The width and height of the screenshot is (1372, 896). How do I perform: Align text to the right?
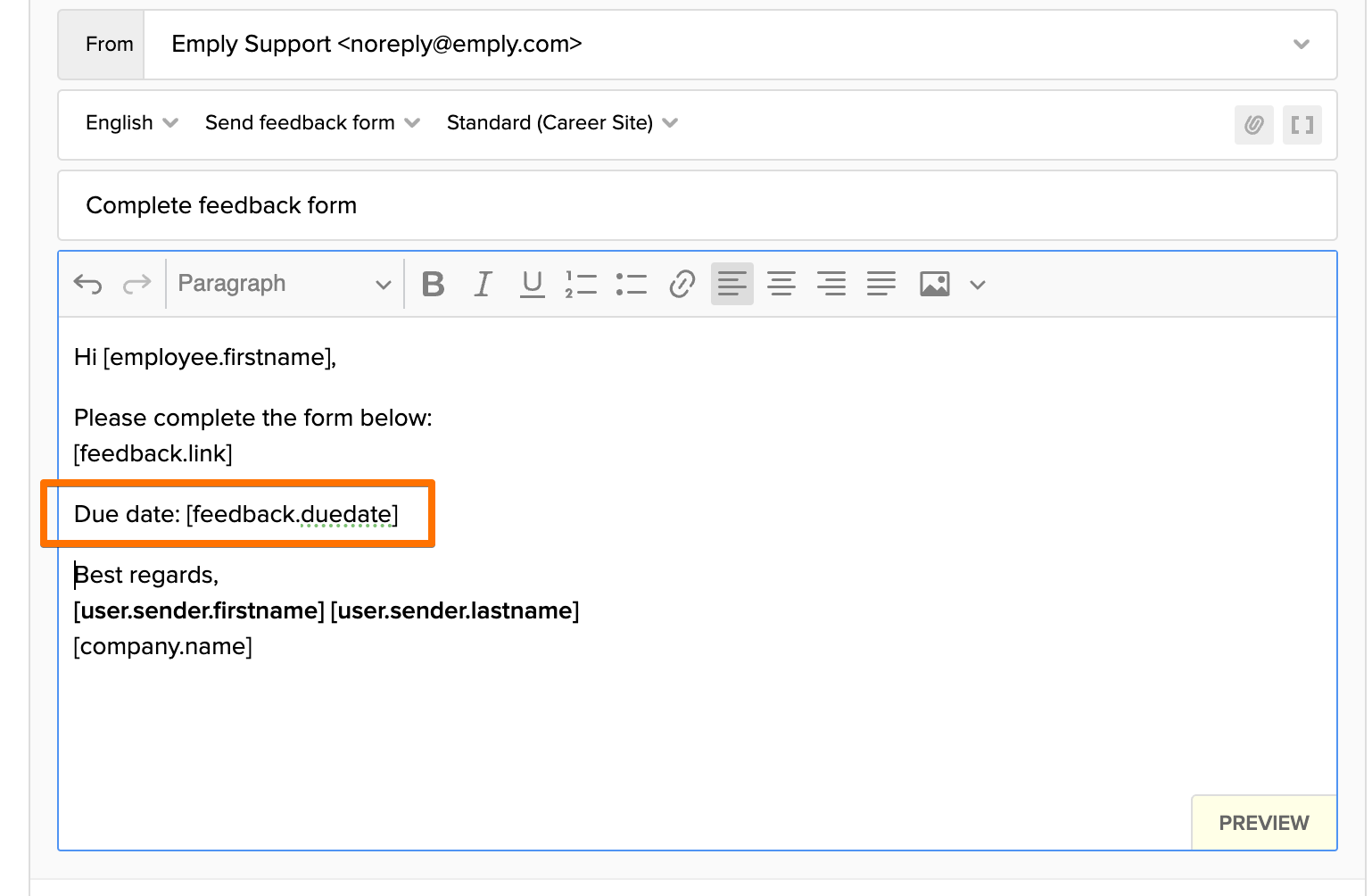[831, 284]
